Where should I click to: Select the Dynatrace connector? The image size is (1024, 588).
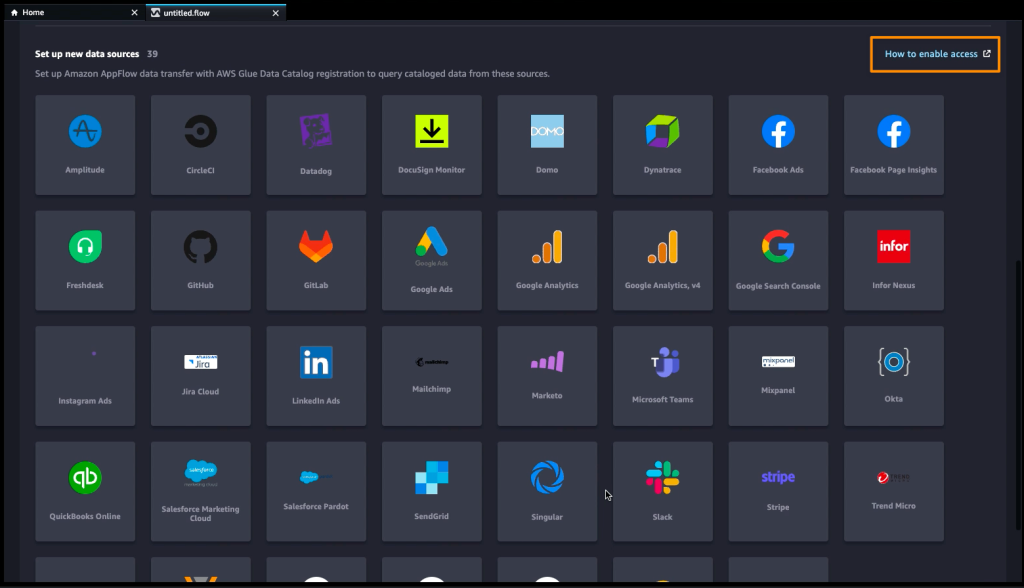point(663,145)
